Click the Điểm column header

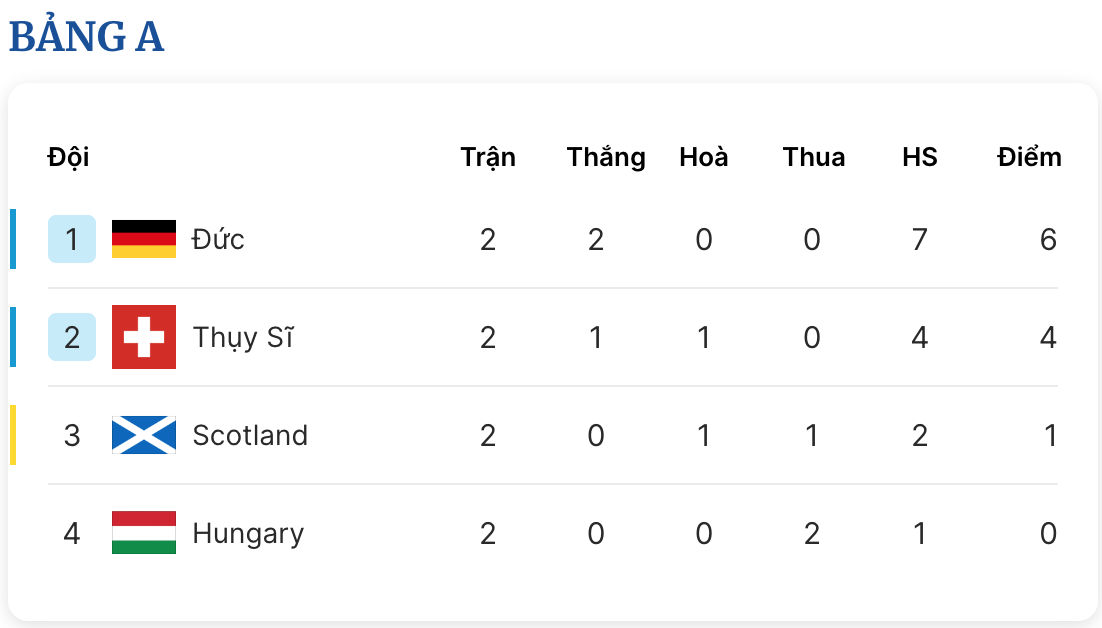[x=1029, y=157]
